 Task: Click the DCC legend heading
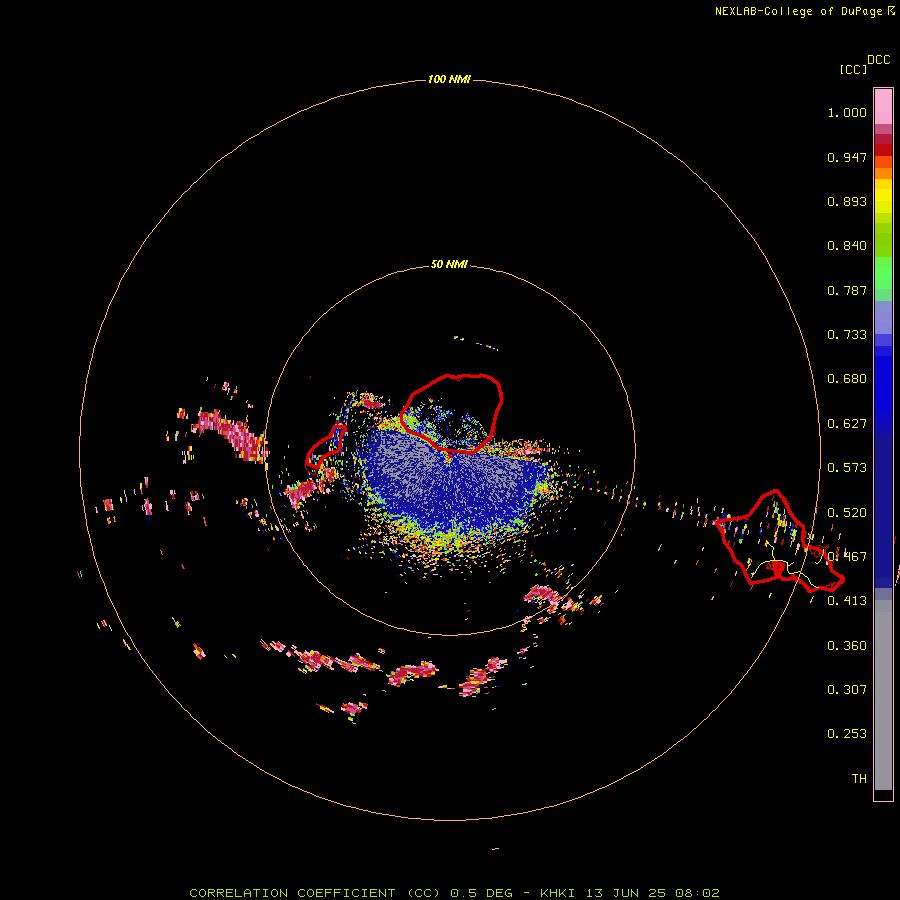point(879,60)
